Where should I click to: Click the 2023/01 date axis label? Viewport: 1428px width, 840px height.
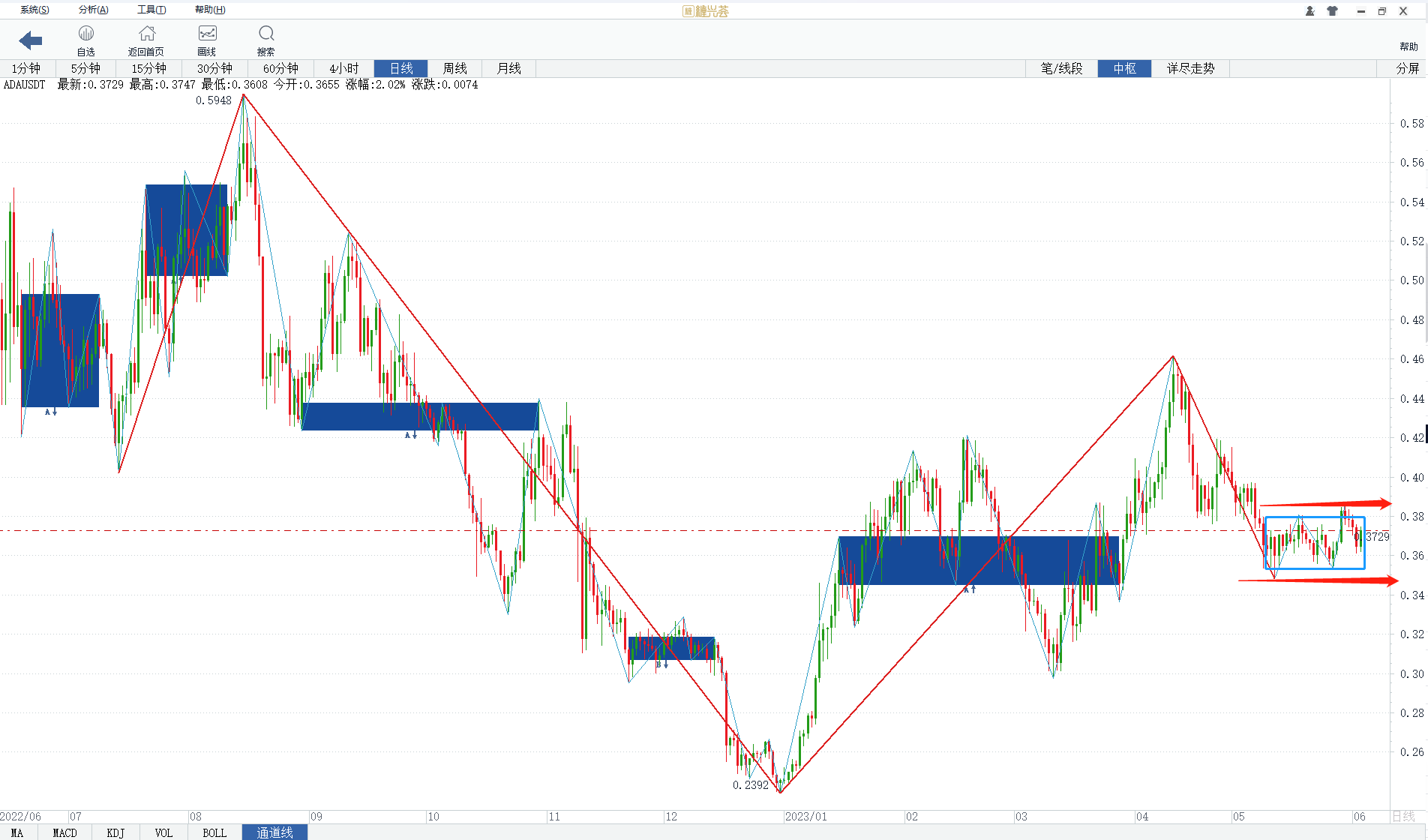point(806,817)
